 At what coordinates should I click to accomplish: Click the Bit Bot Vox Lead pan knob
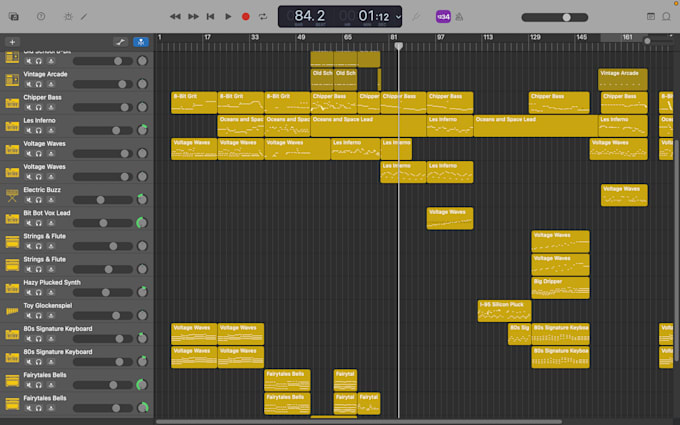pos(142,222)
